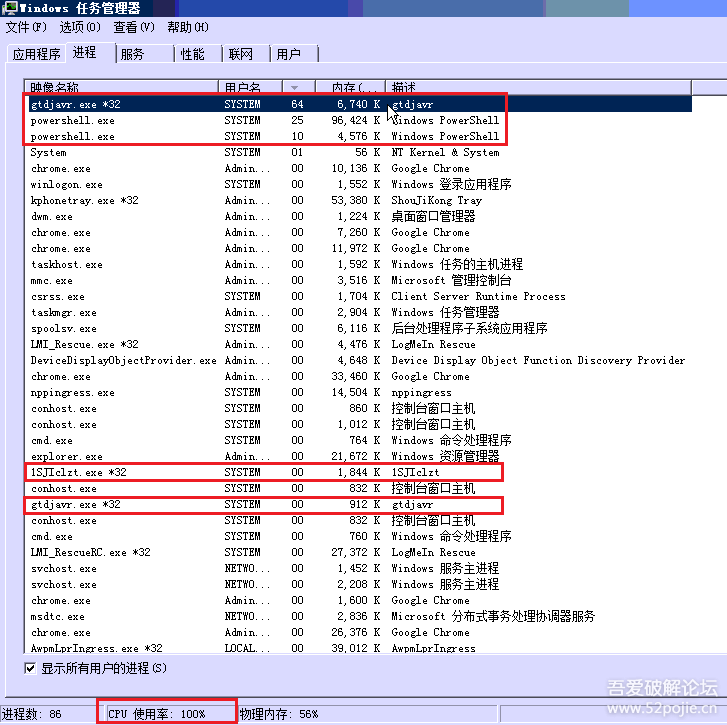This screenshot has width=727, height=725.
Task: Select the kphonetray.exe *32 row
Action: tap(358, 200)
